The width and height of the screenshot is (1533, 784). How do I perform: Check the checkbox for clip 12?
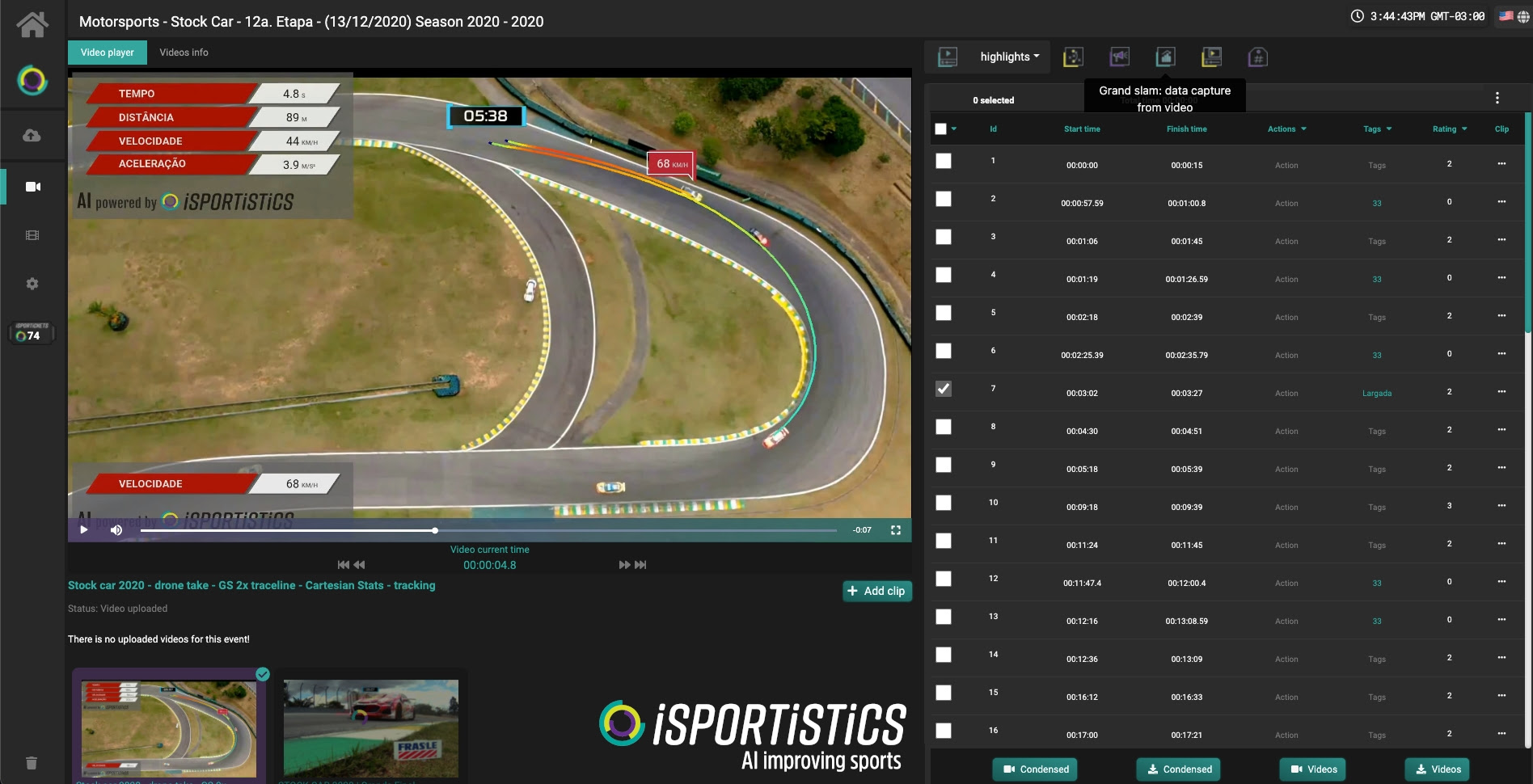(x=944, y=579)
